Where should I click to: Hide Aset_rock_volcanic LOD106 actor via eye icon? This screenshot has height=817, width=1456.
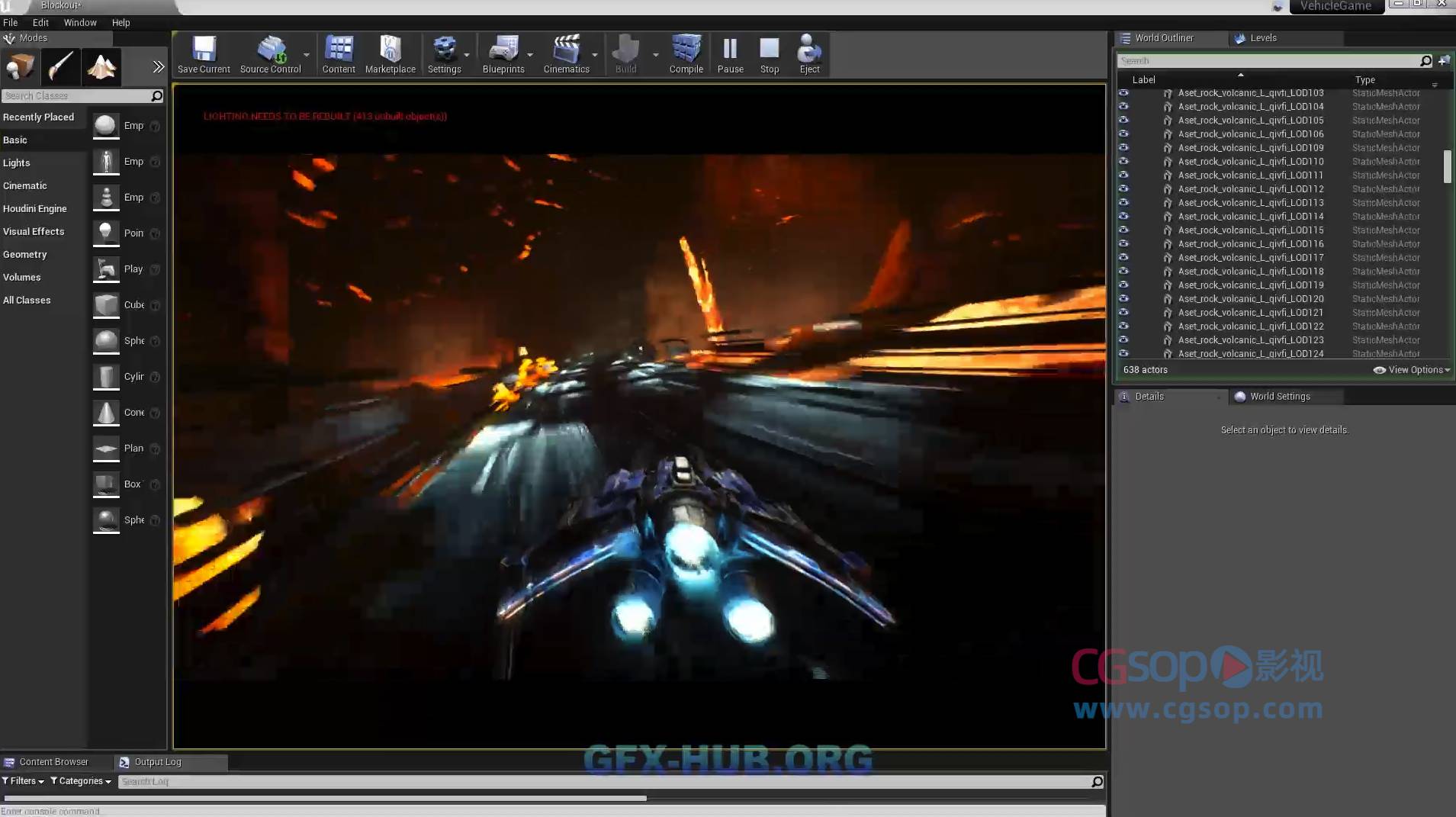pyautogui.click(x=1123, y=134)
